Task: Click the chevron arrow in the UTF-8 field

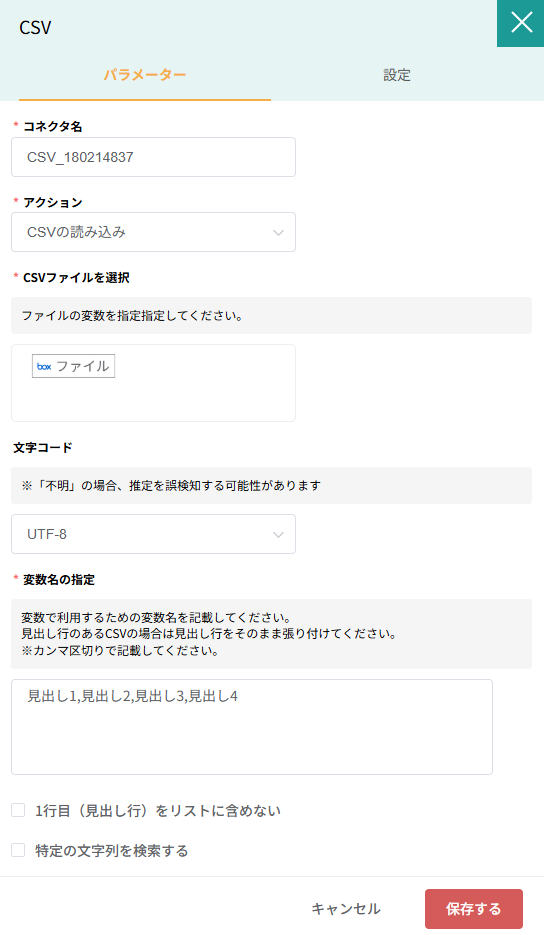Action: 278,534
